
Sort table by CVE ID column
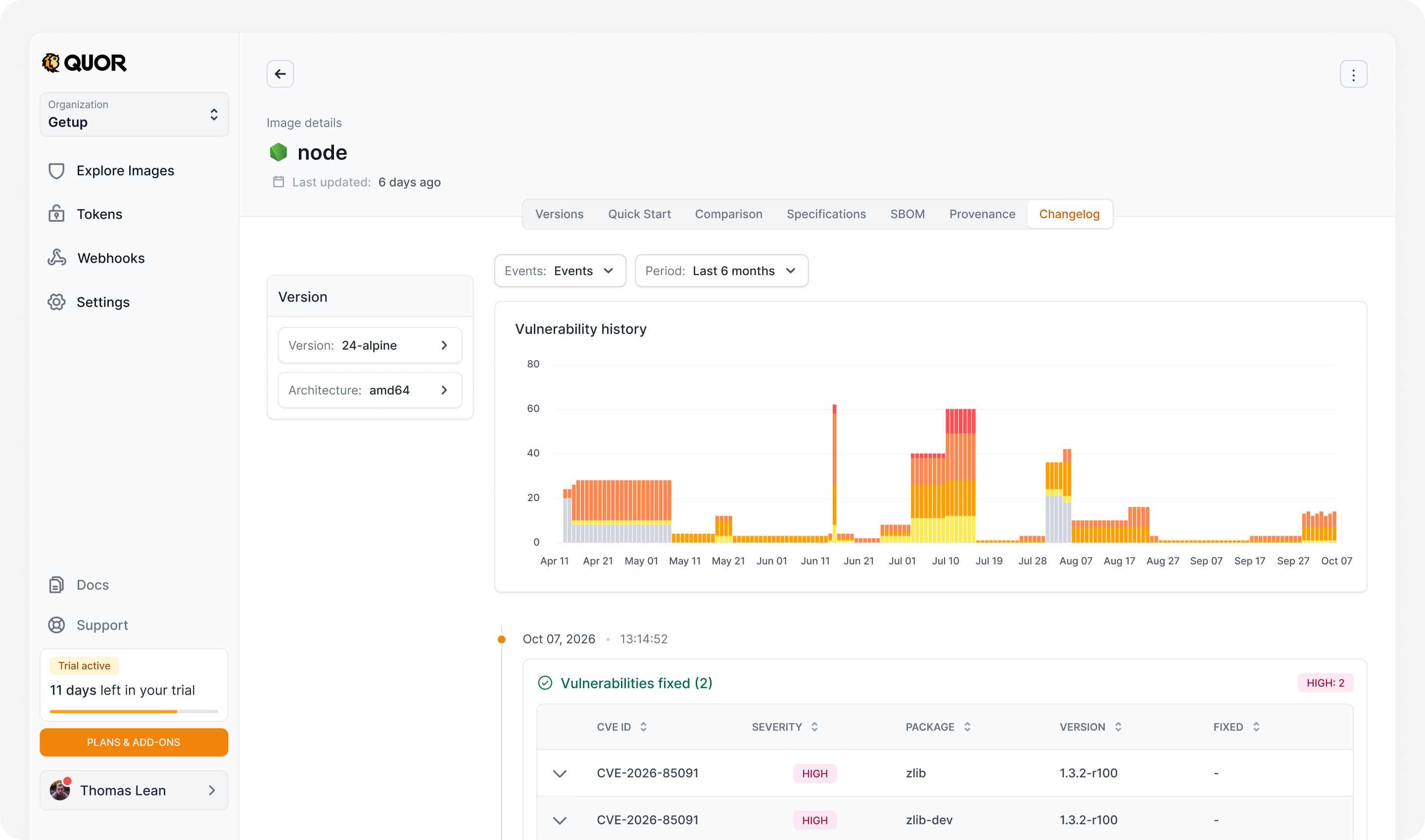(621, 727)
